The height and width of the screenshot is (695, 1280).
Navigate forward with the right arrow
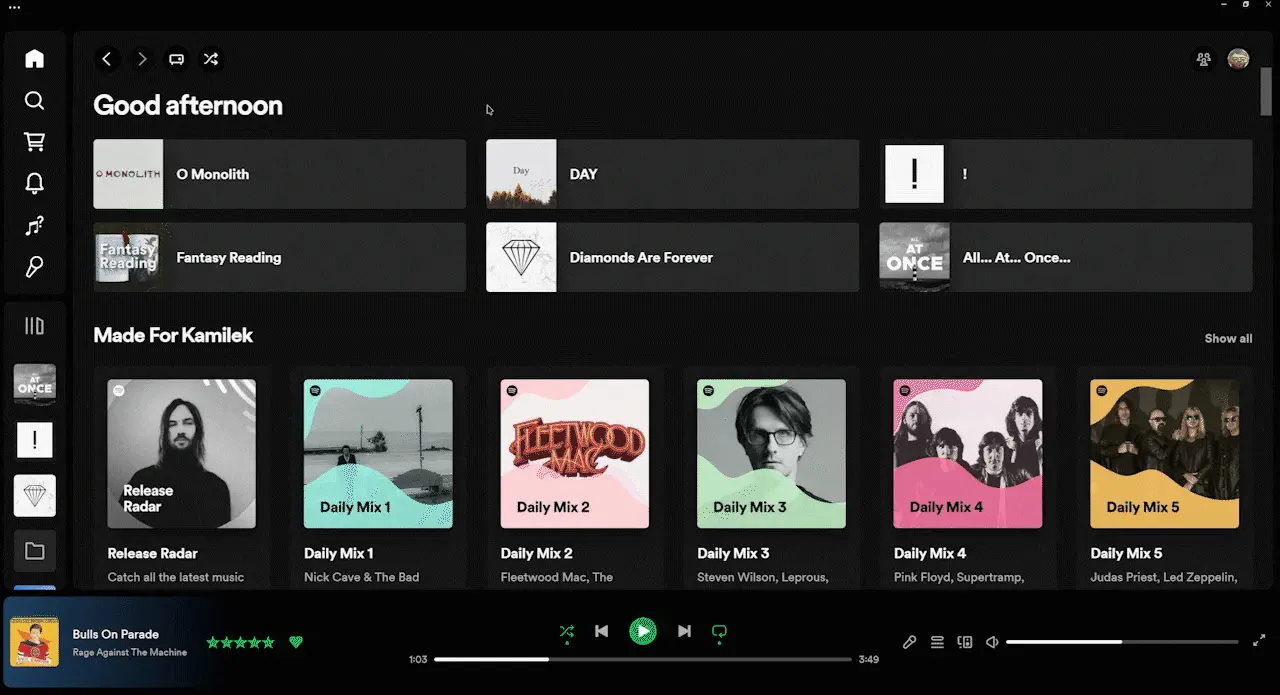tap(142, 59)
